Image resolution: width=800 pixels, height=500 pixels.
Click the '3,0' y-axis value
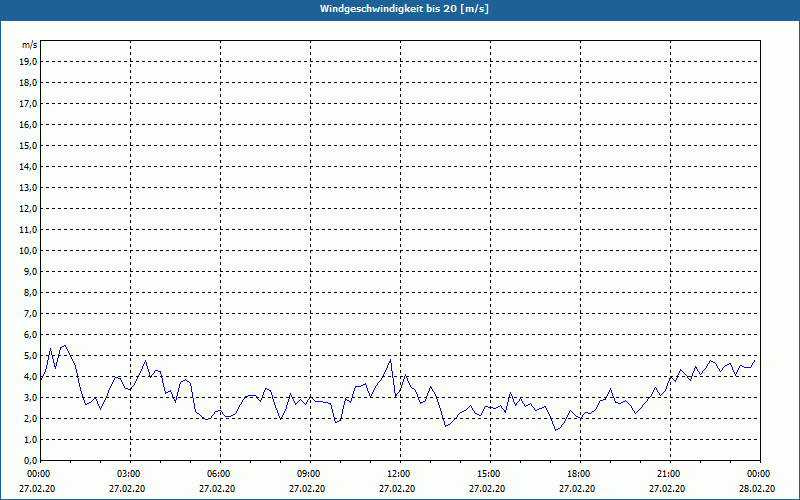pyautogui.click(x=31, y=397)
